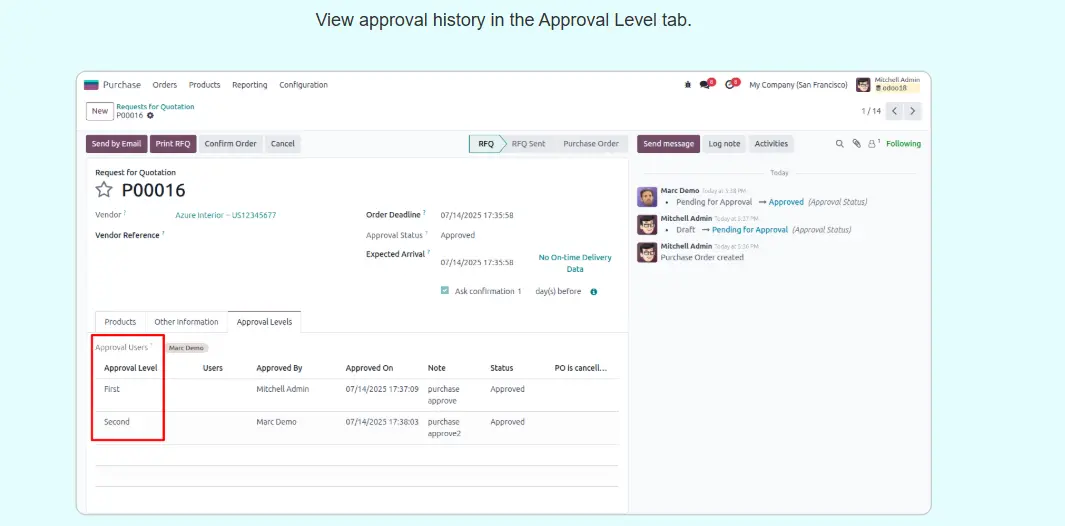Screen dimensions: 1065x526
Task: Switch to the Other Information tab
Action: point(186,322)
